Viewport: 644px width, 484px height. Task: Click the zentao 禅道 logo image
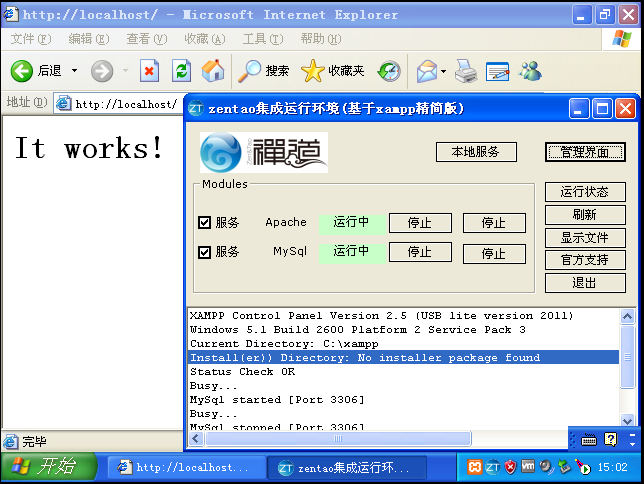pos(264,152)
